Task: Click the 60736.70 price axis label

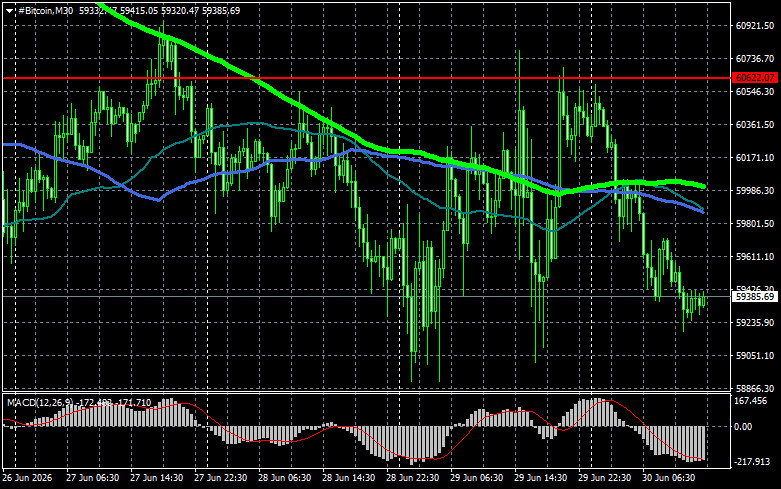Action: (755, 59)
